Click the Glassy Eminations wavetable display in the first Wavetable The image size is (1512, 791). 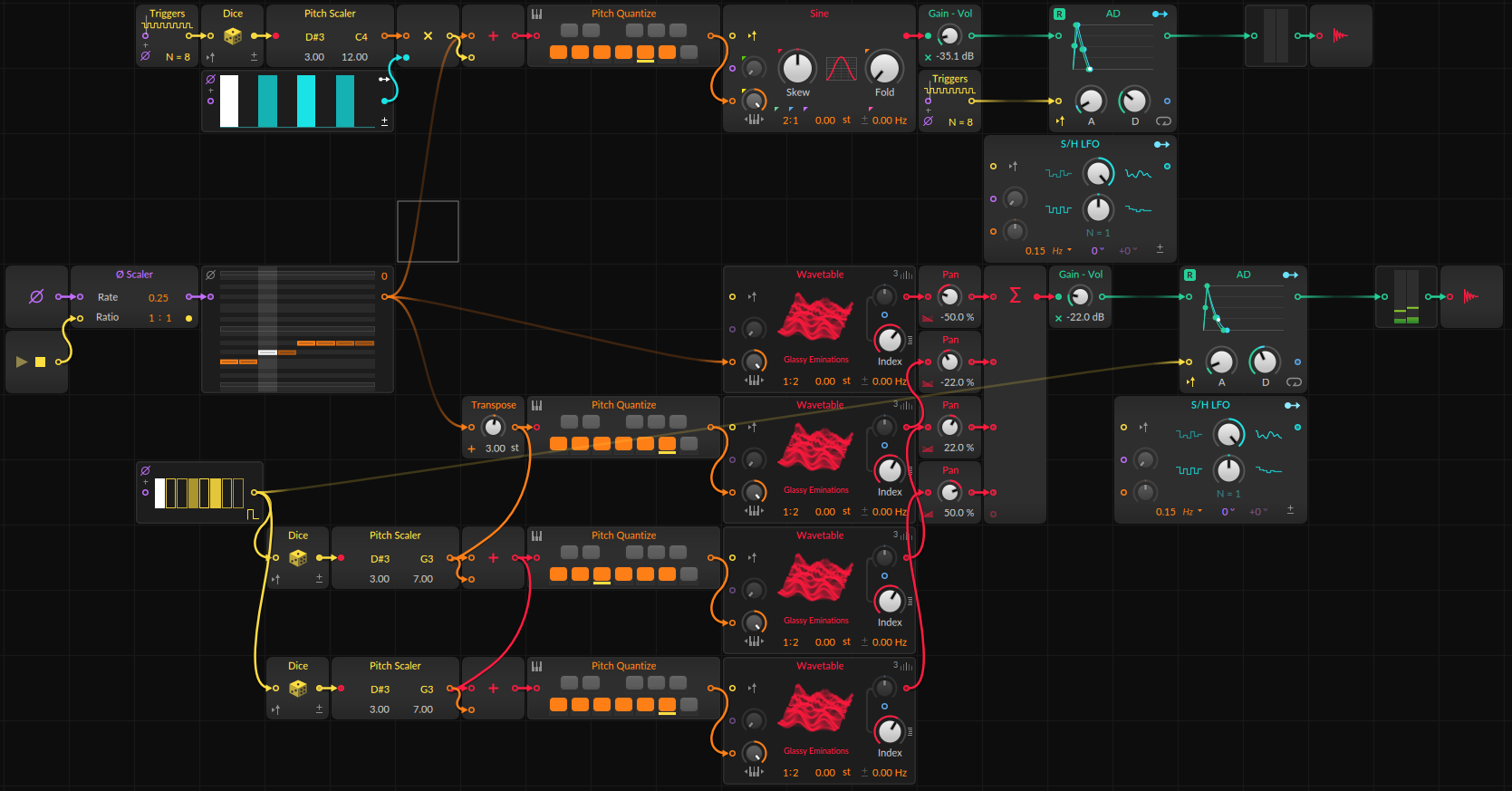[x=816, y=317]
